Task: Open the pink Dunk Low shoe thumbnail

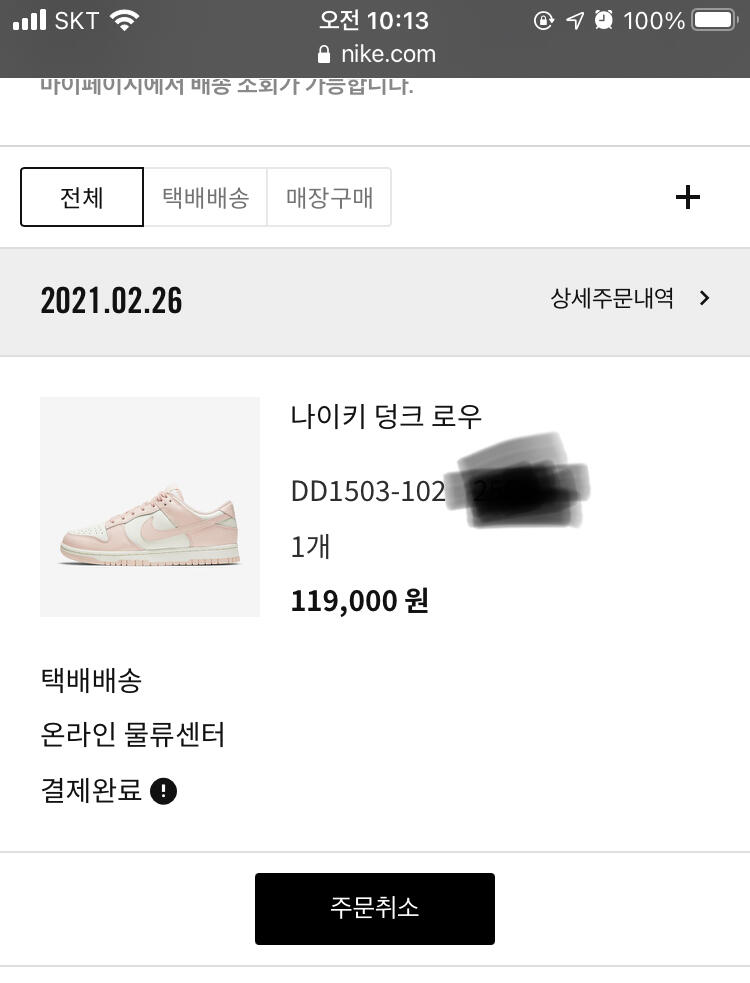Action: [x=150, y=507]
